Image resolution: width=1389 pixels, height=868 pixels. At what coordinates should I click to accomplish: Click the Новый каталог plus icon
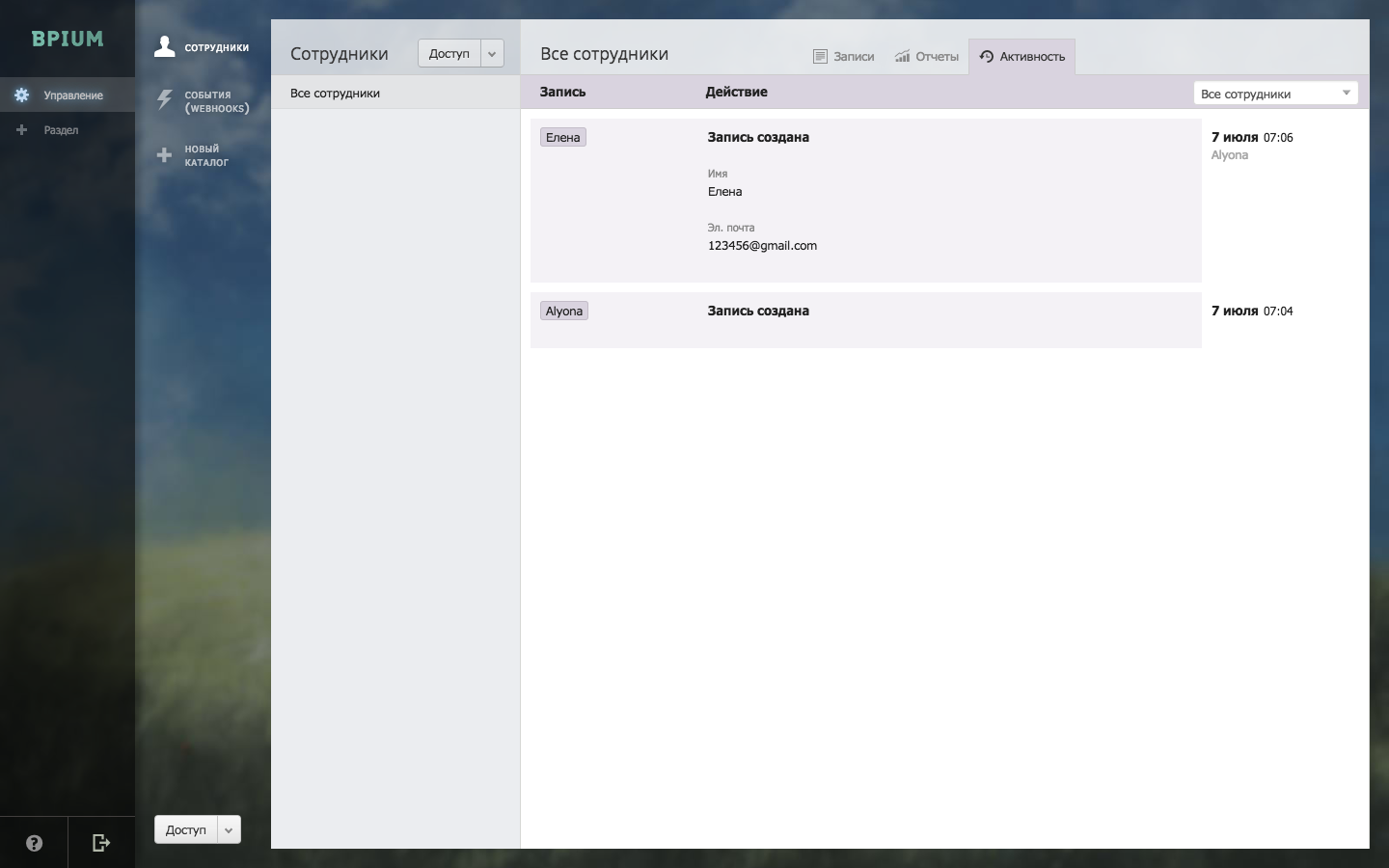point(165,155)
